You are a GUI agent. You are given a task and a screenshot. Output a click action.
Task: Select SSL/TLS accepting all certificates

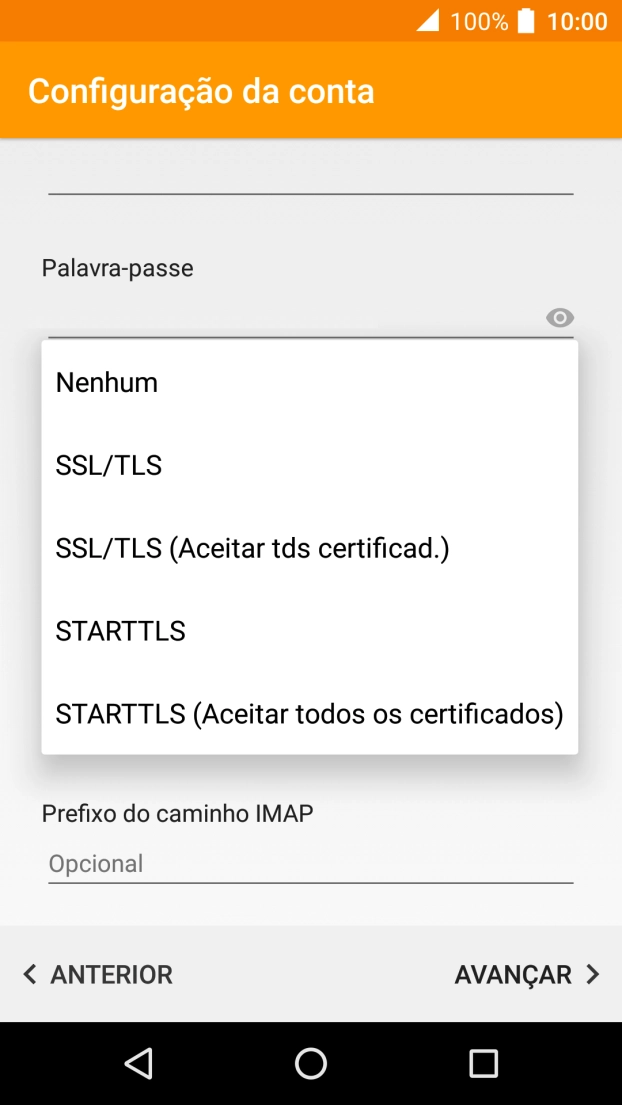pyautogui.click(x=252, y=548)
